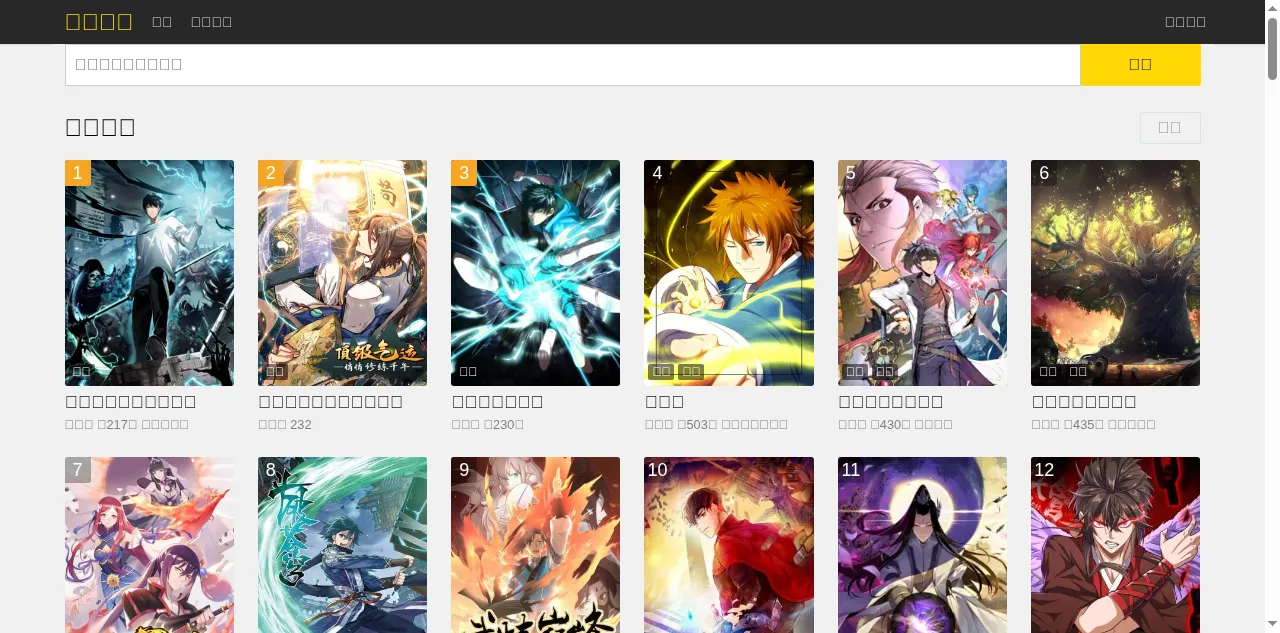Click the gray outlined button beside section heading

(x=1170, y=128)
